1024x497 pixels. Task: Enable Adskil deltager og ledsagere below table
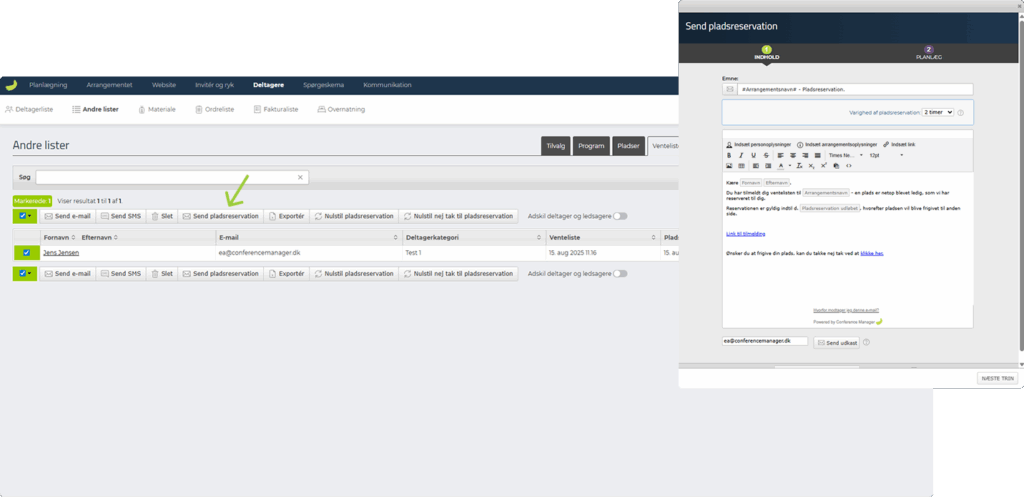[620, 274]
